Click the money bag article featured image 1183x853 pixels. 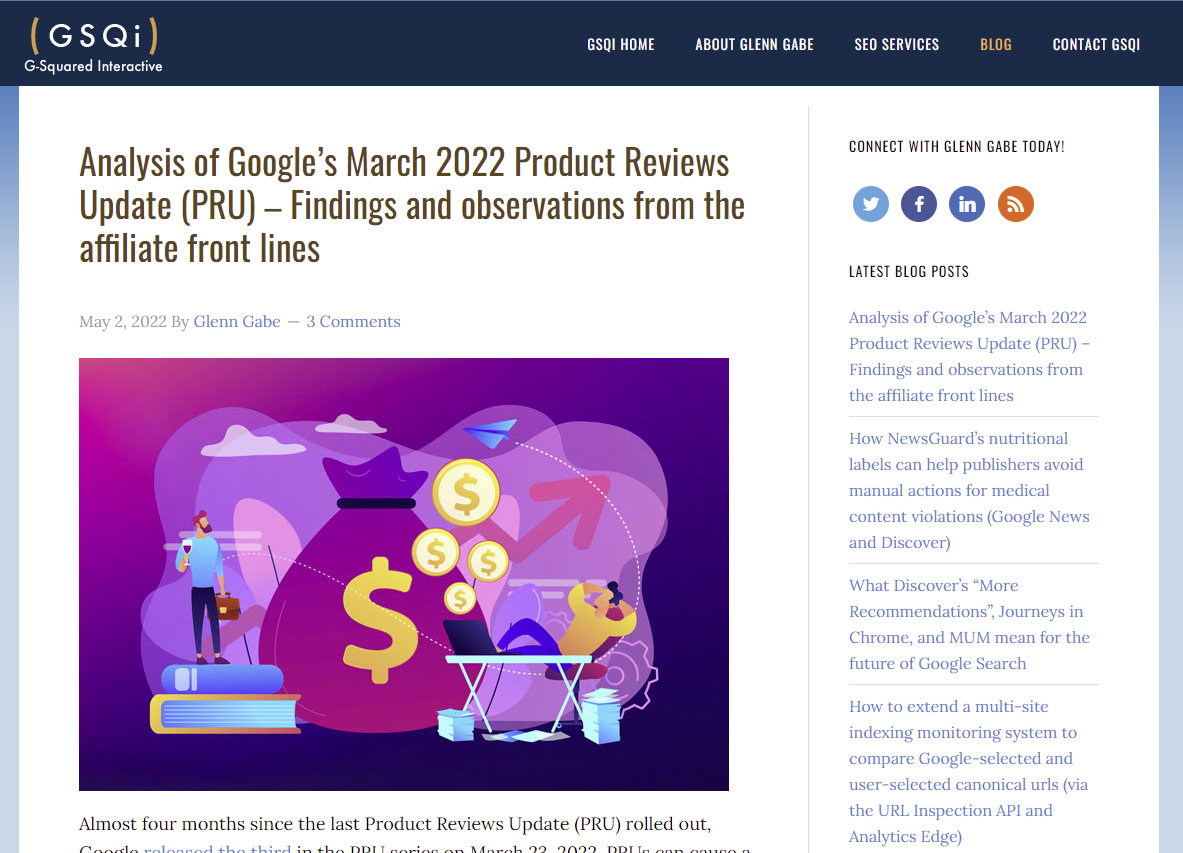(404, 574)
